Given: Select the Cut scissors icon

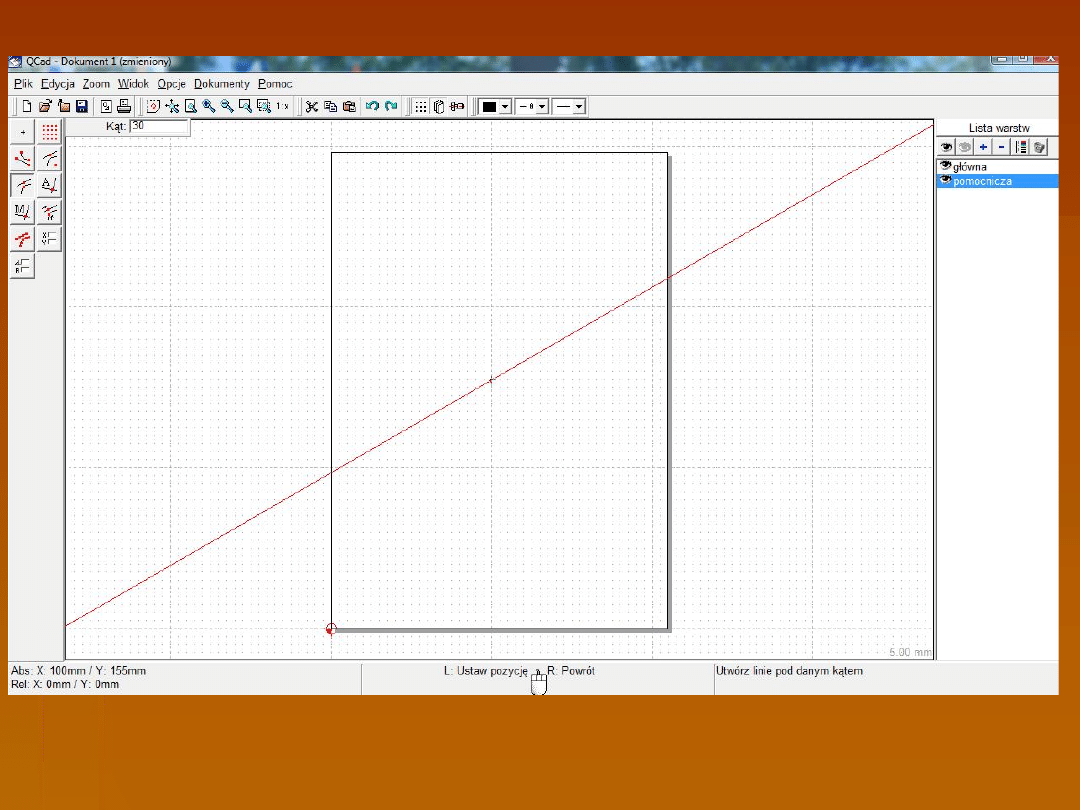Looking at the screenshot, I should [x=312, y=106].
